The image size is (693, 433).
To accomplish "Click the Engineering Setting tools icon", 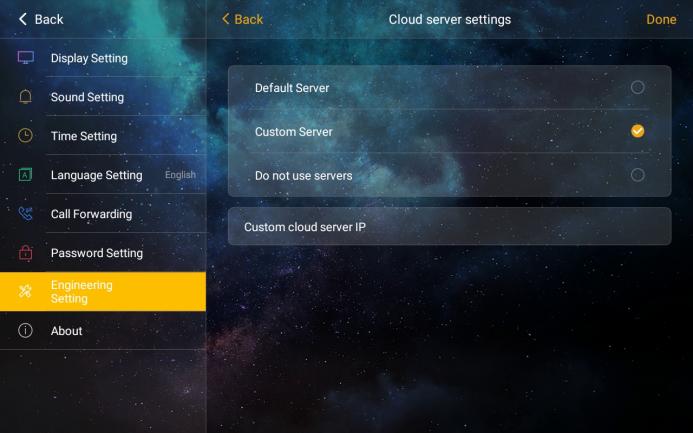I will pos(25,291).
